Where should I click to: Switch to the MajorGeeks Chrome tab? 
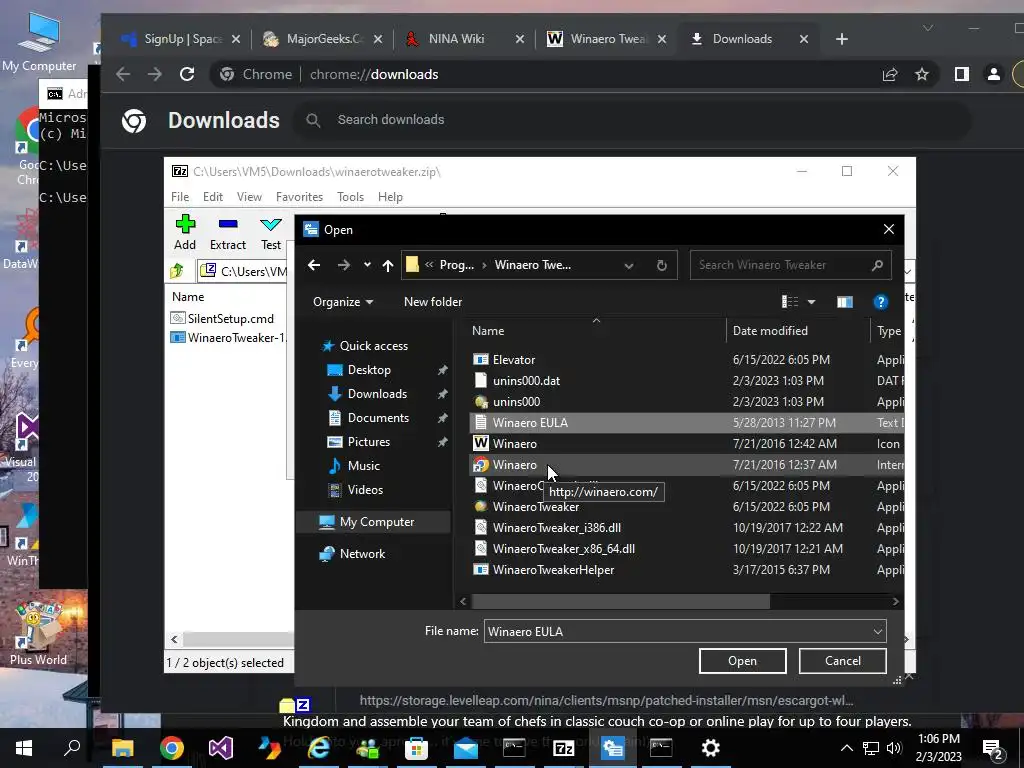coord(323,39)
